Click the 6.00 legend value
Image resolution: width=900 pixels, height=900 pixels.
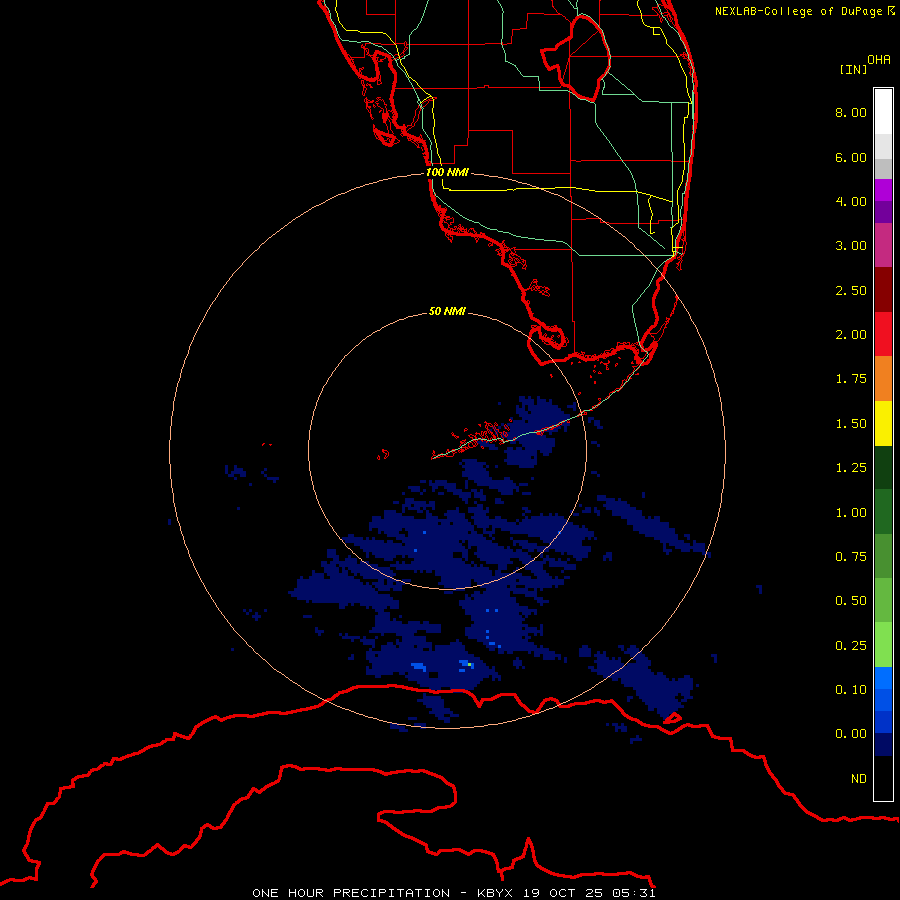(851, 157)
